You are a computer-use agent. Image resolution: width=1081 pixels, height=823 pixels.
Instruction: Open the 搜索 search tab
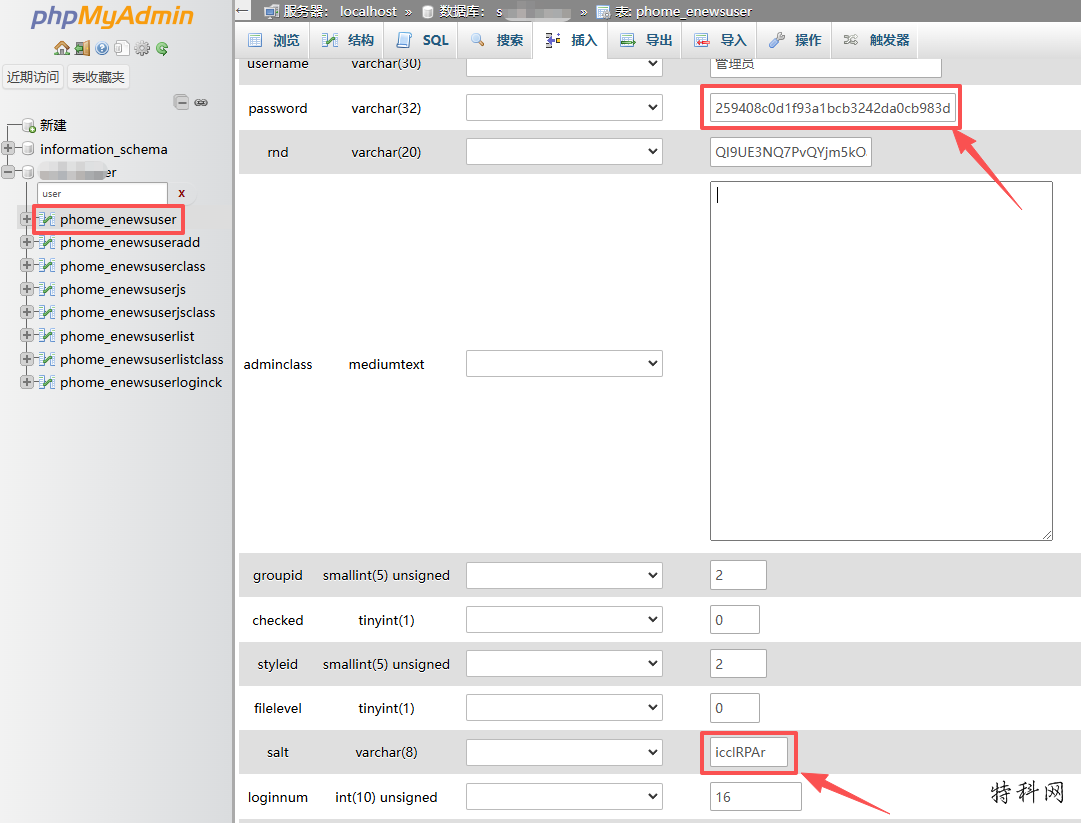pyautogui.click(x=496, y=40)
